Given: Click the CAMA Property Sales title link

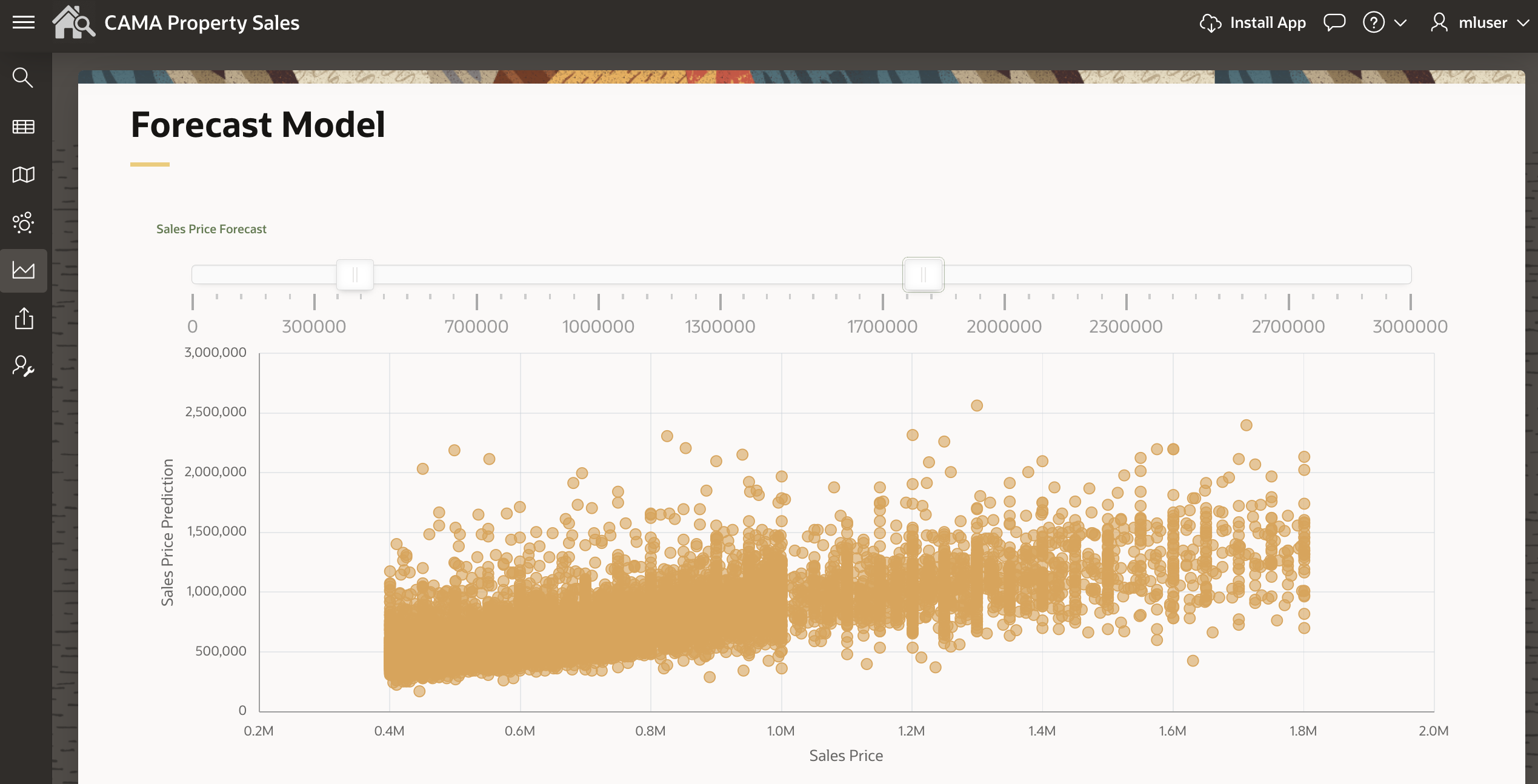Looking at the screenshot, I should [202, 22].
